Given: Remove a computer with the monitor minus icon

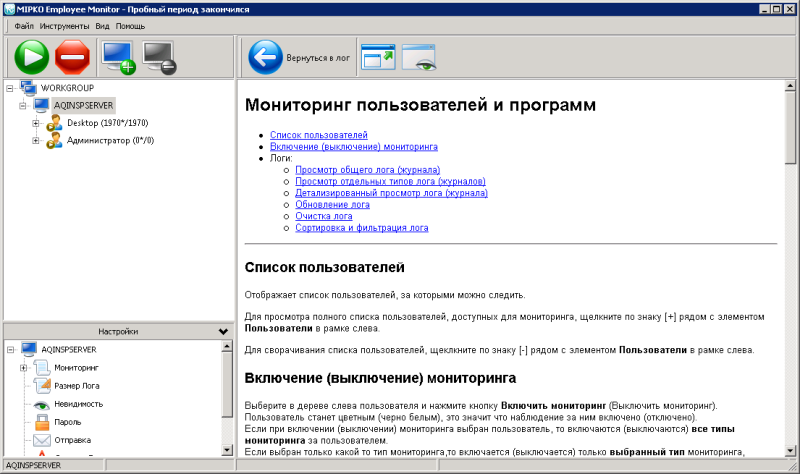Looking at the screenshot, I should tap(159, 58).
